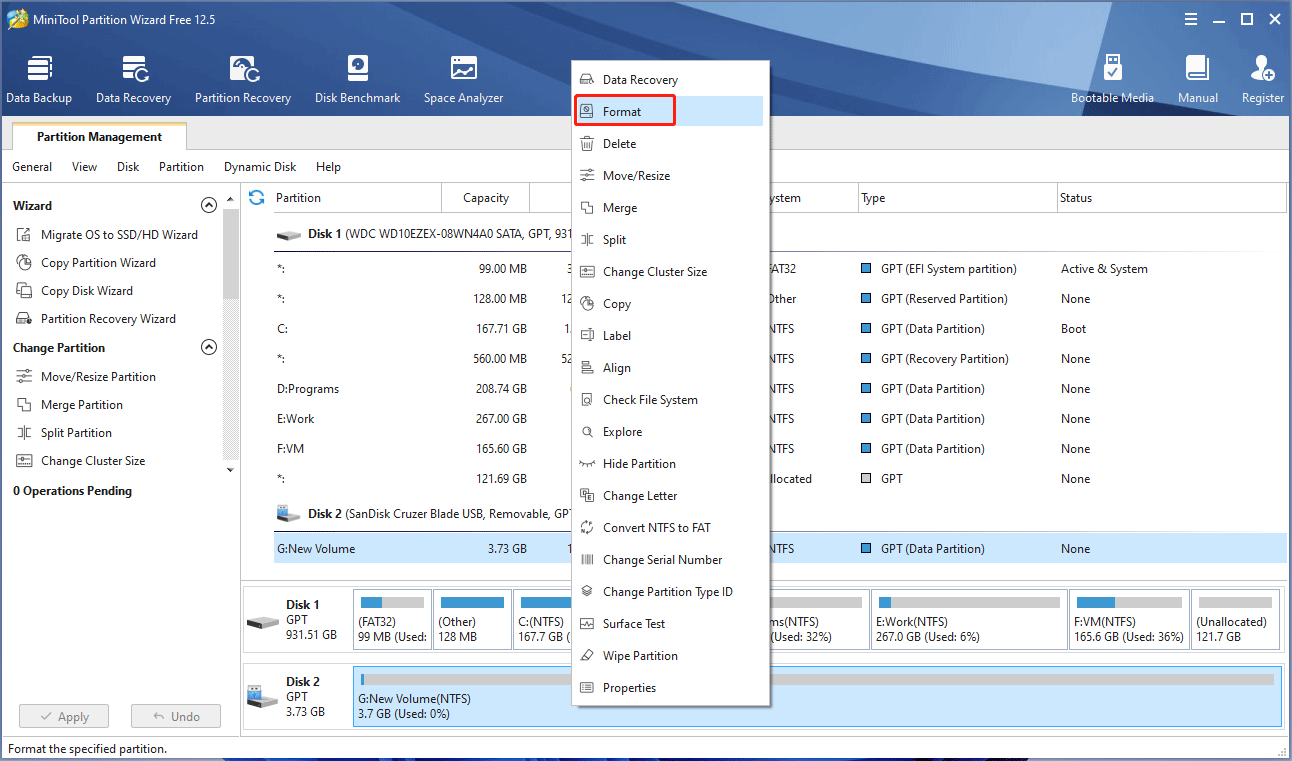Start the Disk Benchmark tool
Screen dimensions: 1292x761
coord(357,80)
